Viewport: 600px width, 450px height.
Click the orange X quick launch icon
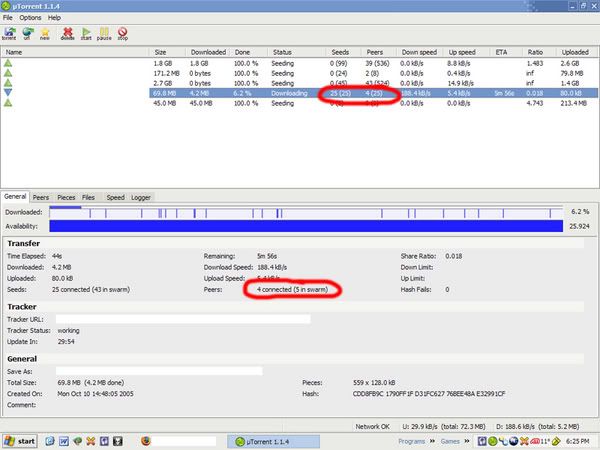(91, 441)
